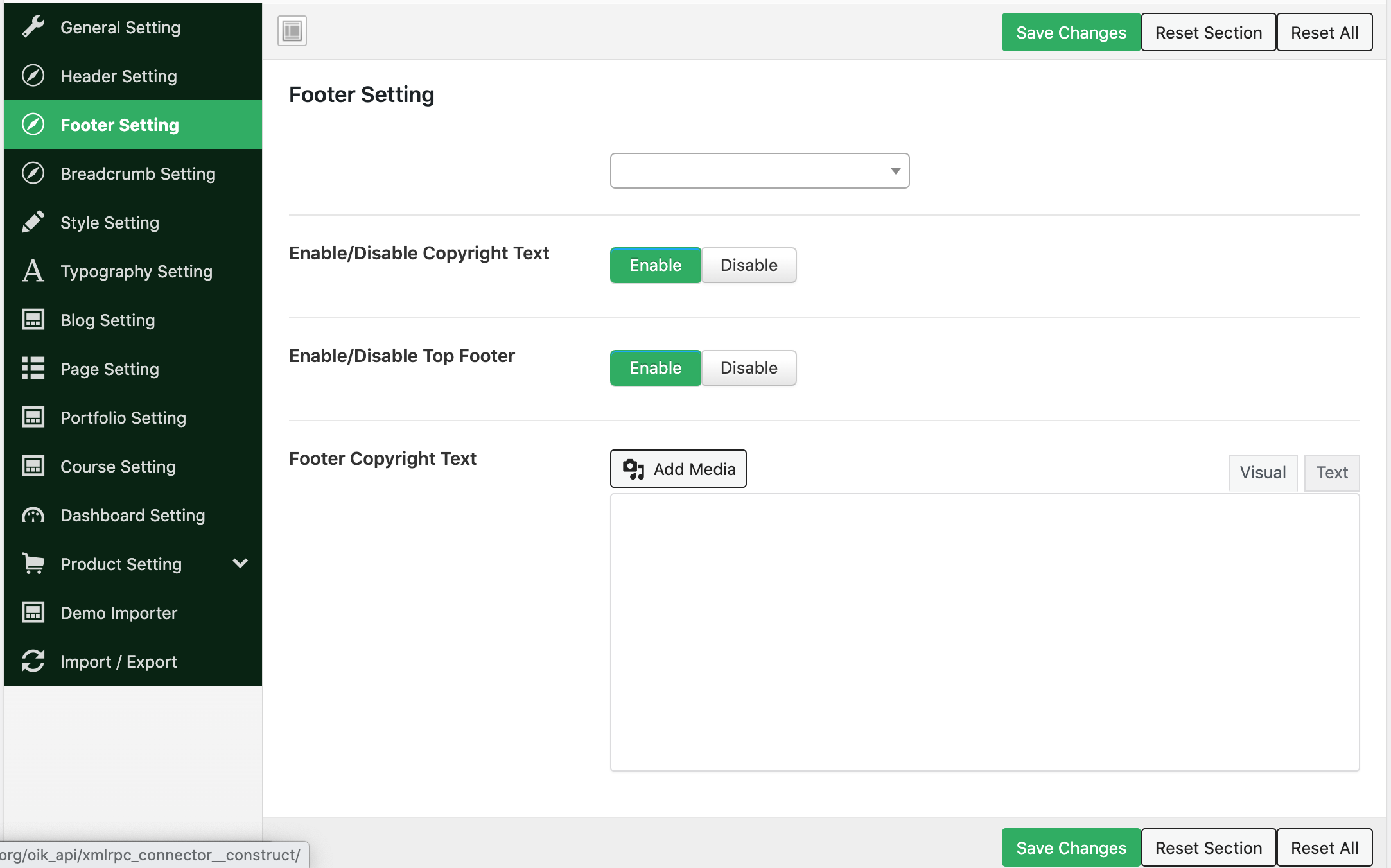Enable the Top Footer option

click(655, 368)
